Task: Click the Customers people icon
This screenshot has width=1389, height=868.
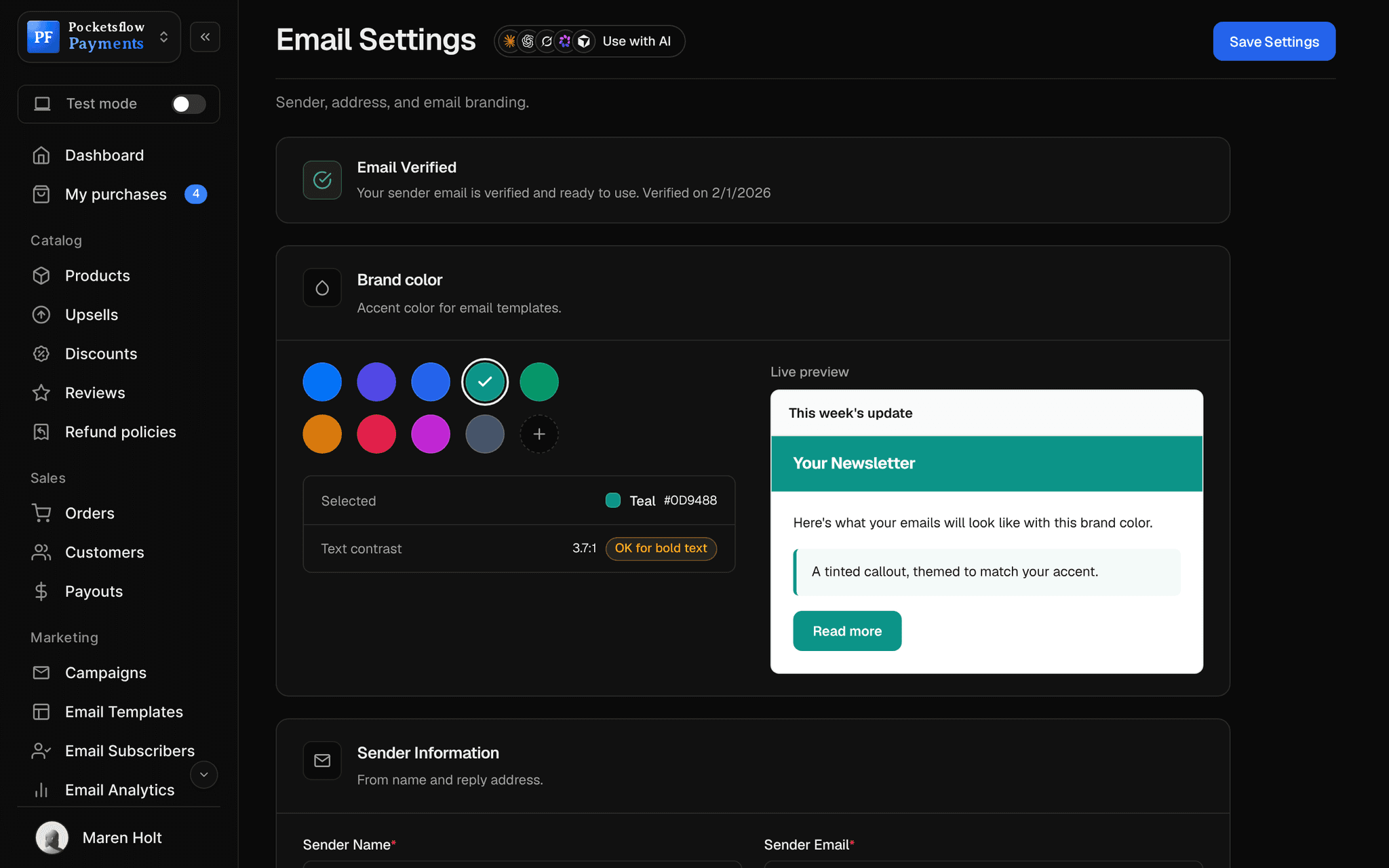Action: pos(41,553)
